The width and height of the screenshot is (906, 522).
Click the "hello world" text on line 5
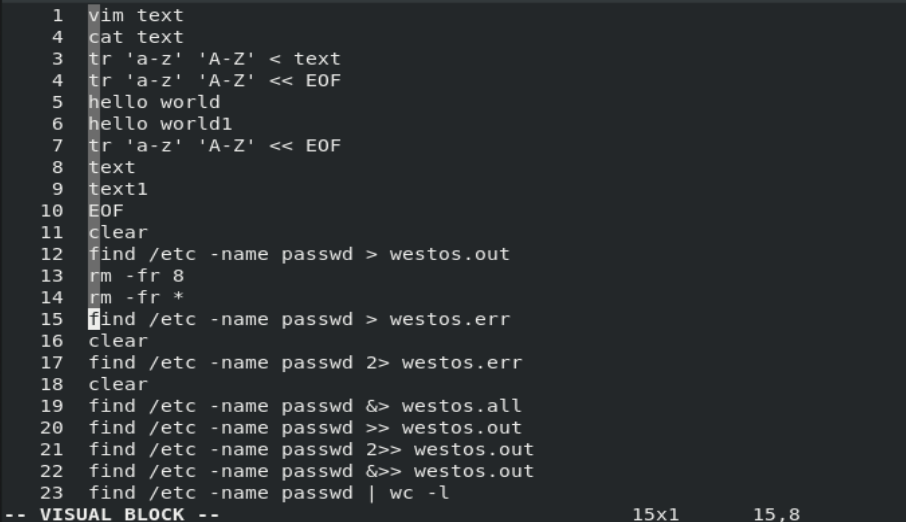(154, 102)
